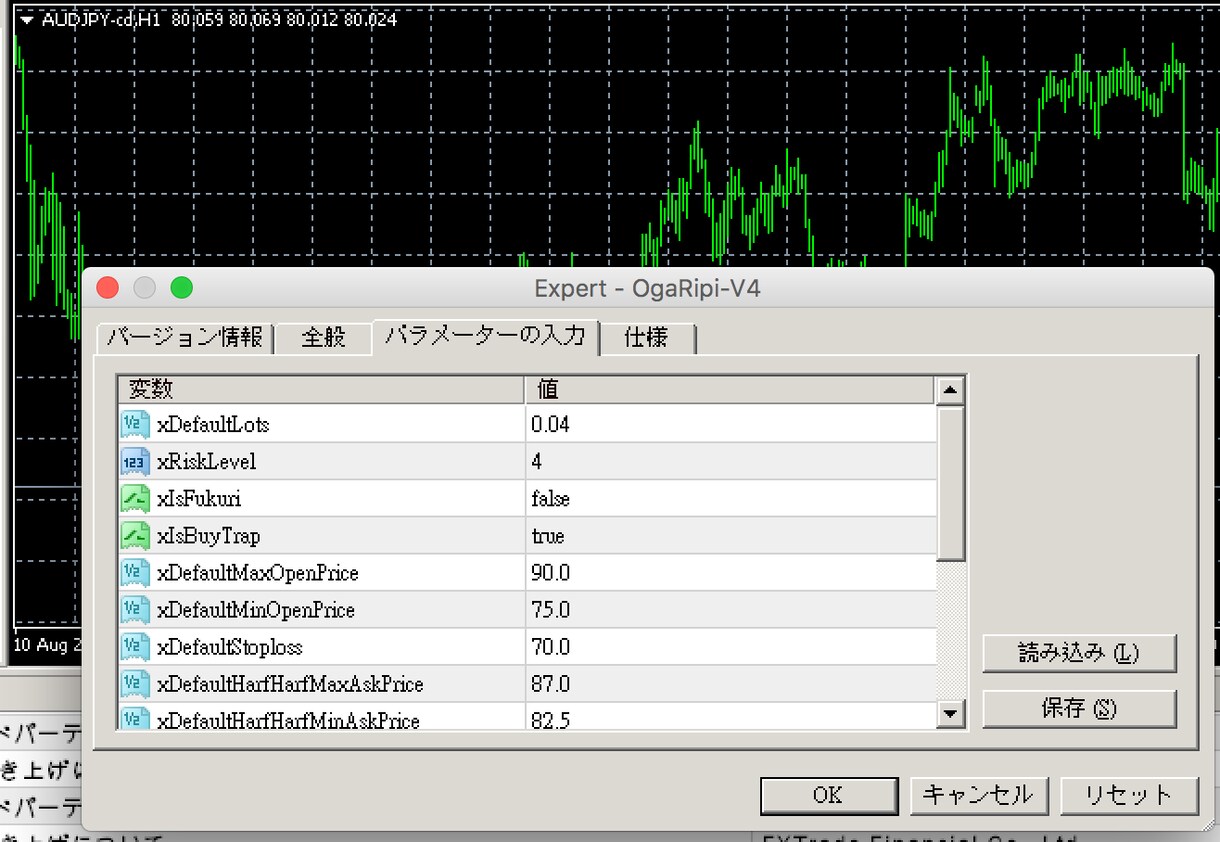The height and width of the screenshot is (842, 1220).
Task: Select the xDefaultStoploss value 70.0
Action: click(x=550, y=647)
